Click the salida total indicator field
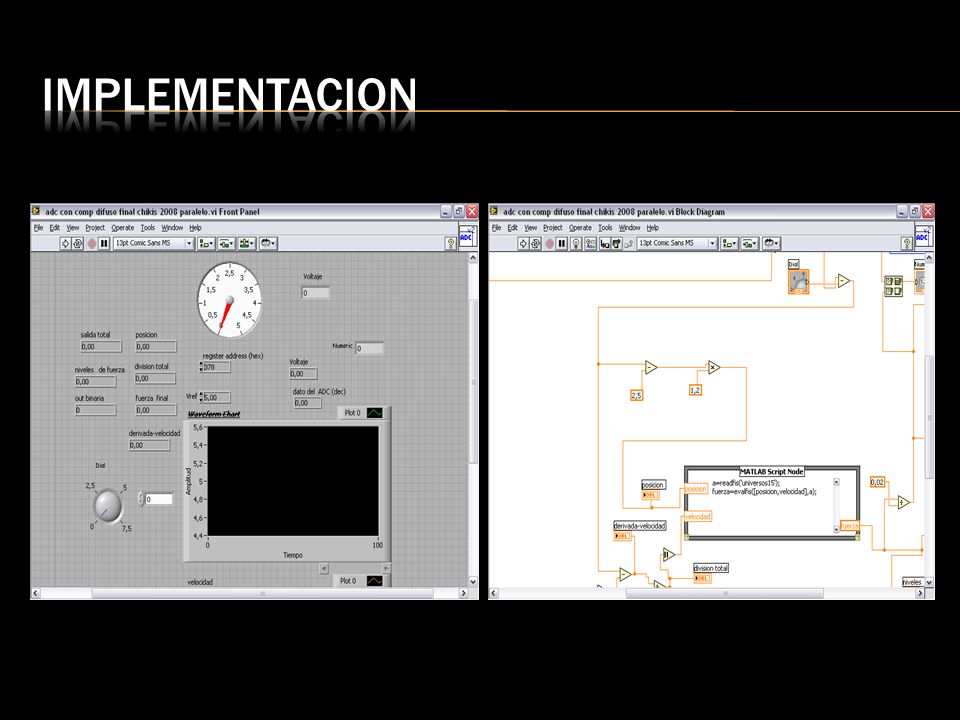Viewport: 960px width, 720px height. pyautogui.click(x=101, y=347)
